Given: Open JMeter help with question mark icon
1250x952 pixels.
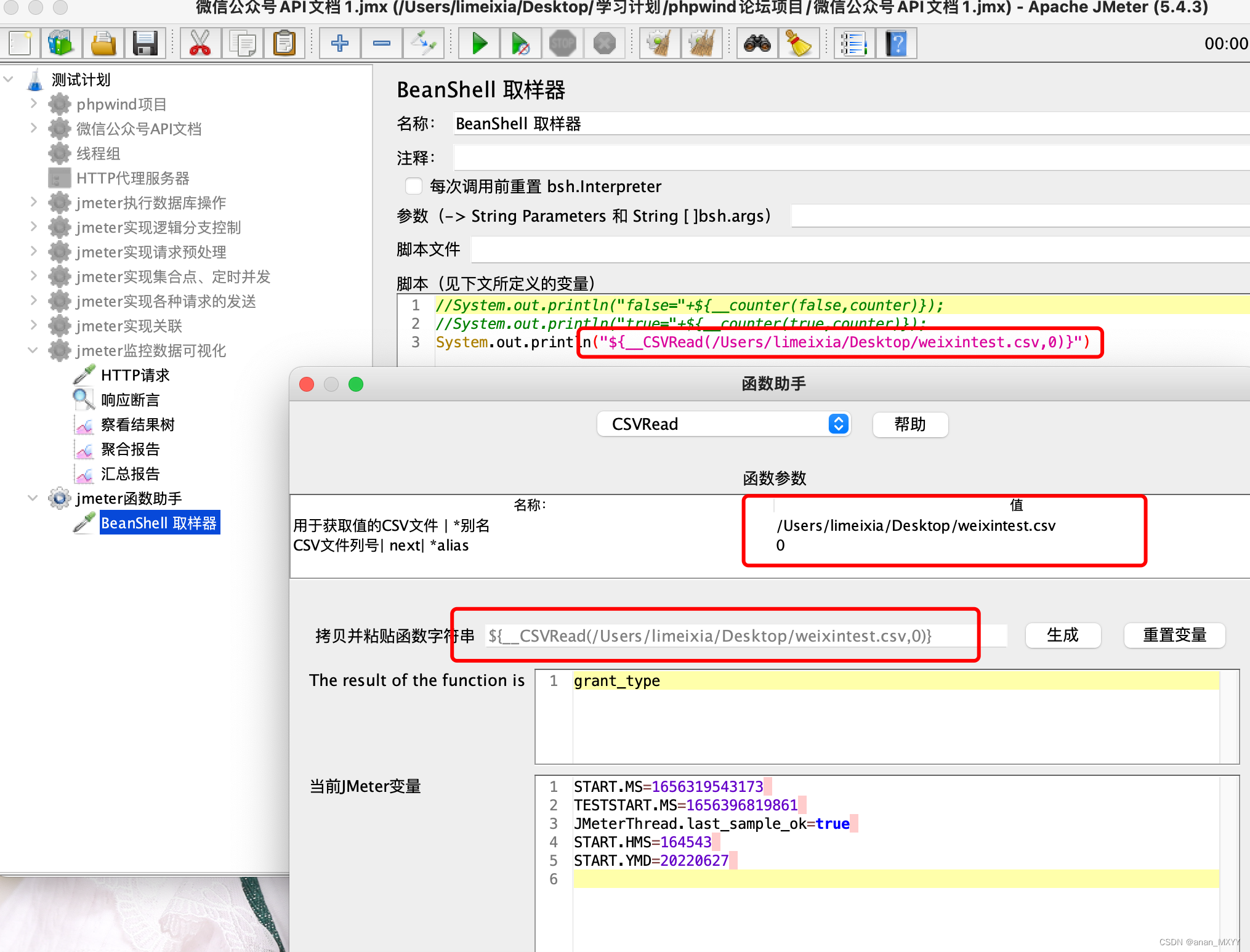Looking at the screenshot, I should 897,43.
